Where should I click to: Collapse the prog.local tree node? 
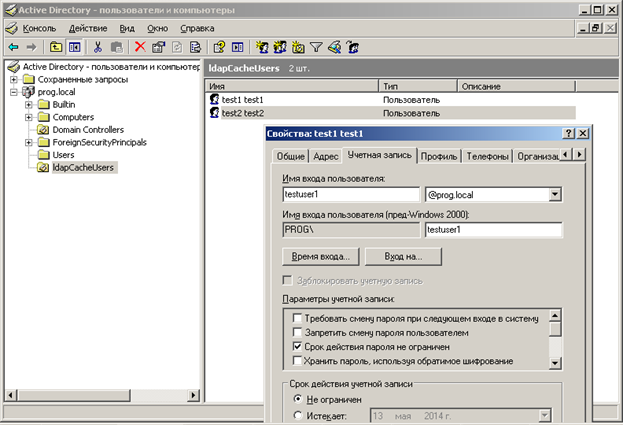point(14,92)
